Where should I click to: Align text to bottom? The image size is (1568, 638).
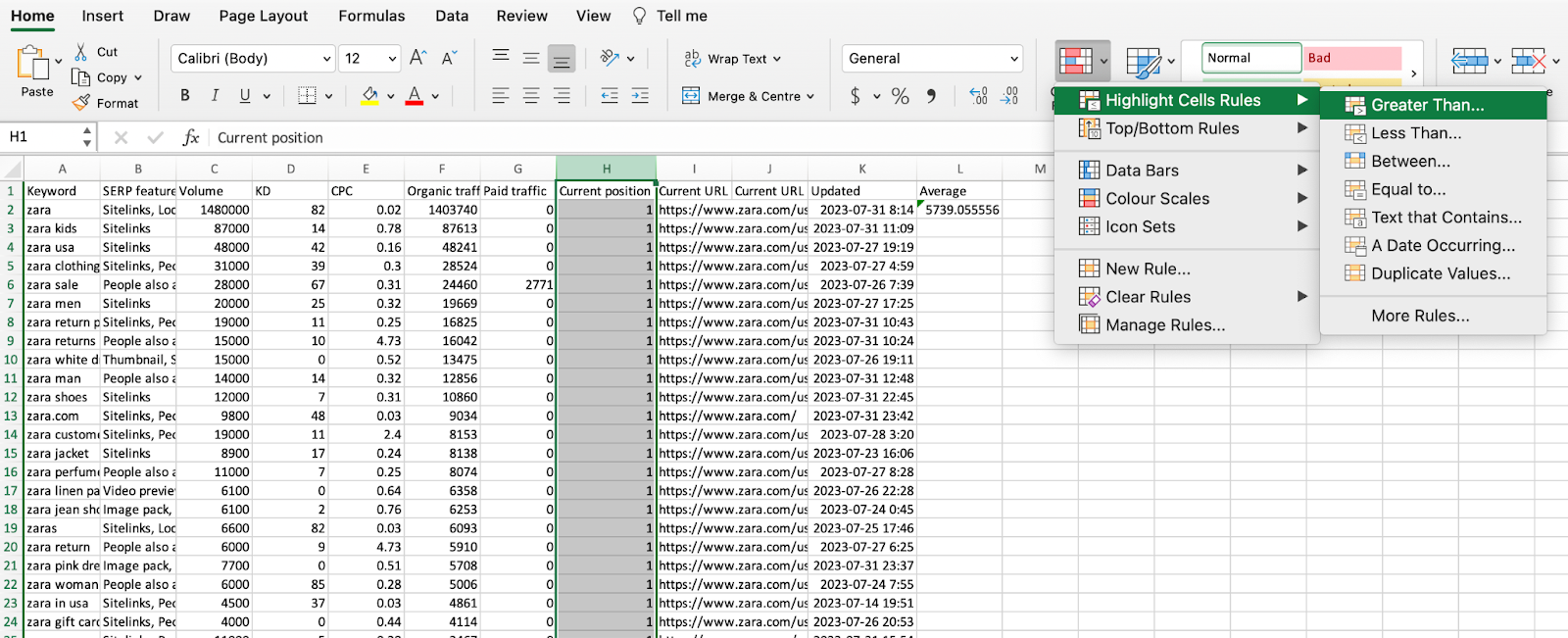(x=562, y=58)
